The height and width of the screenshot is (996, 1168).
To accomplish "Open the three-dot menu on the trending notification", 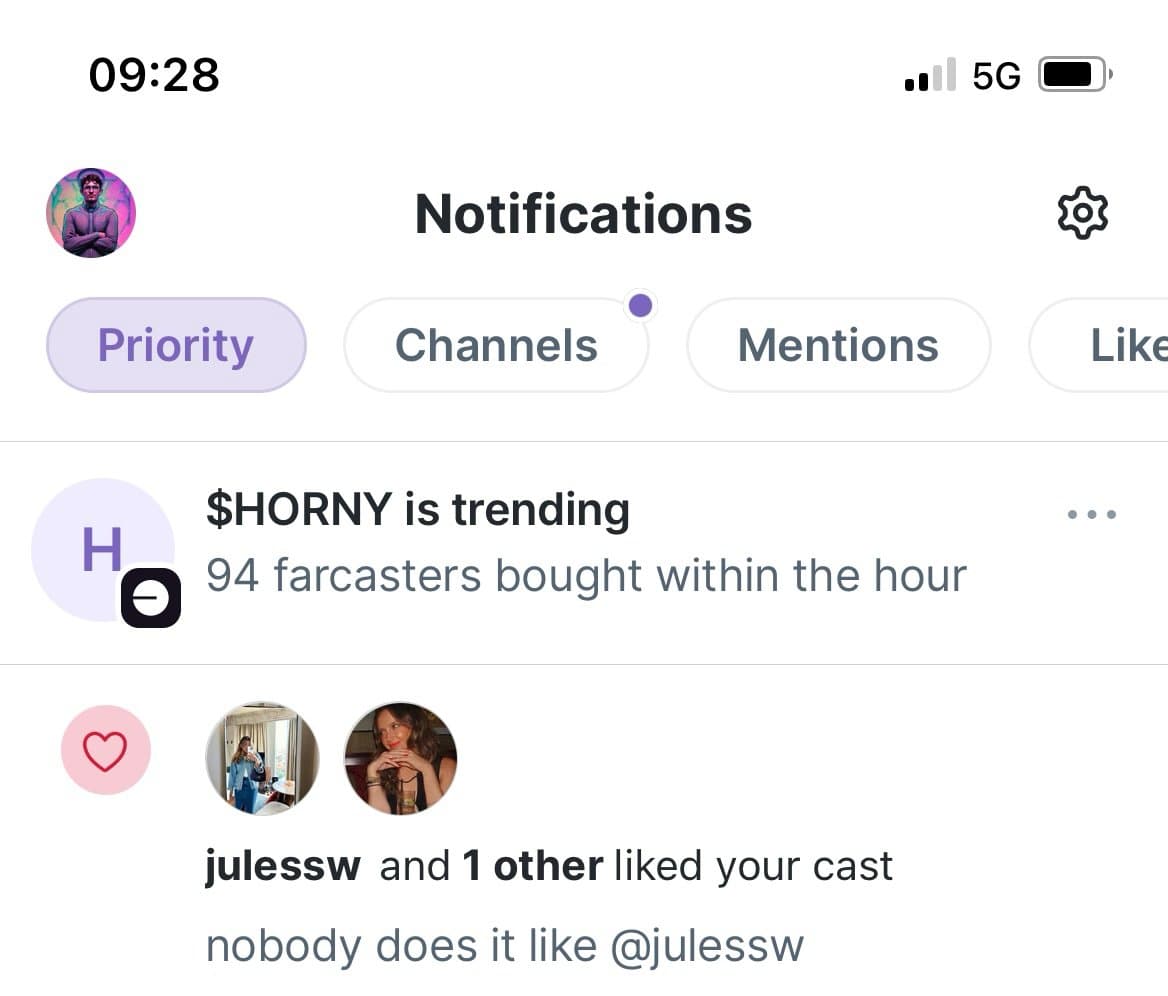I will (x=1090, y=514).
